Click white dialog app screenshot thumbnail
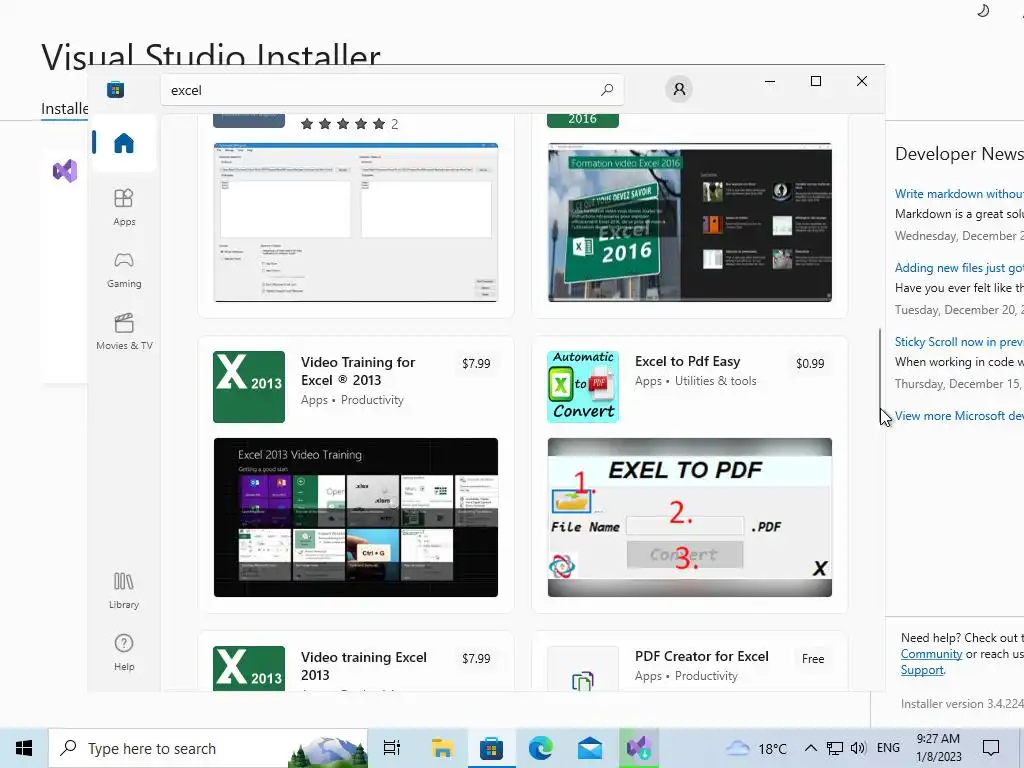This screenshot has width=1024, height=768. (356, 223)
